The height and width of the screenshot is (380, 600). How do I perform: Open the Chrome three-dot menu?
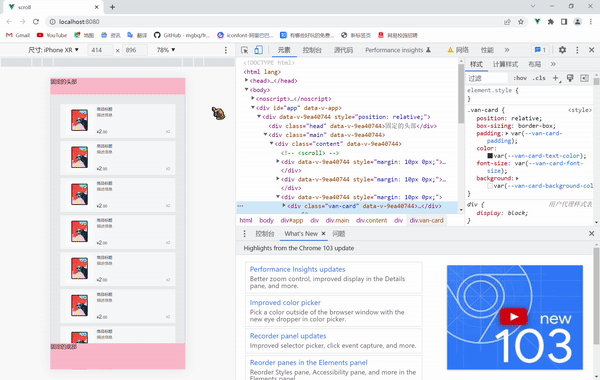coord(590,22)
